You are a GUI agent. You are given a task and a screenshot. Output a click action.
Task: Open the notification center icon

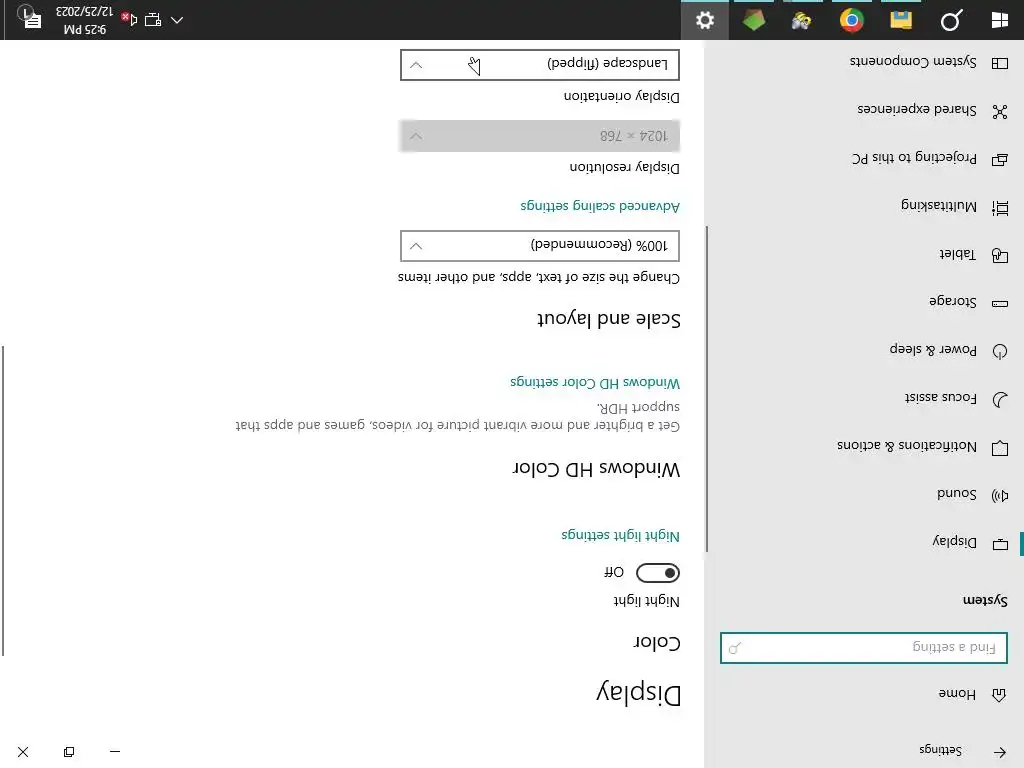click(29, 18)
